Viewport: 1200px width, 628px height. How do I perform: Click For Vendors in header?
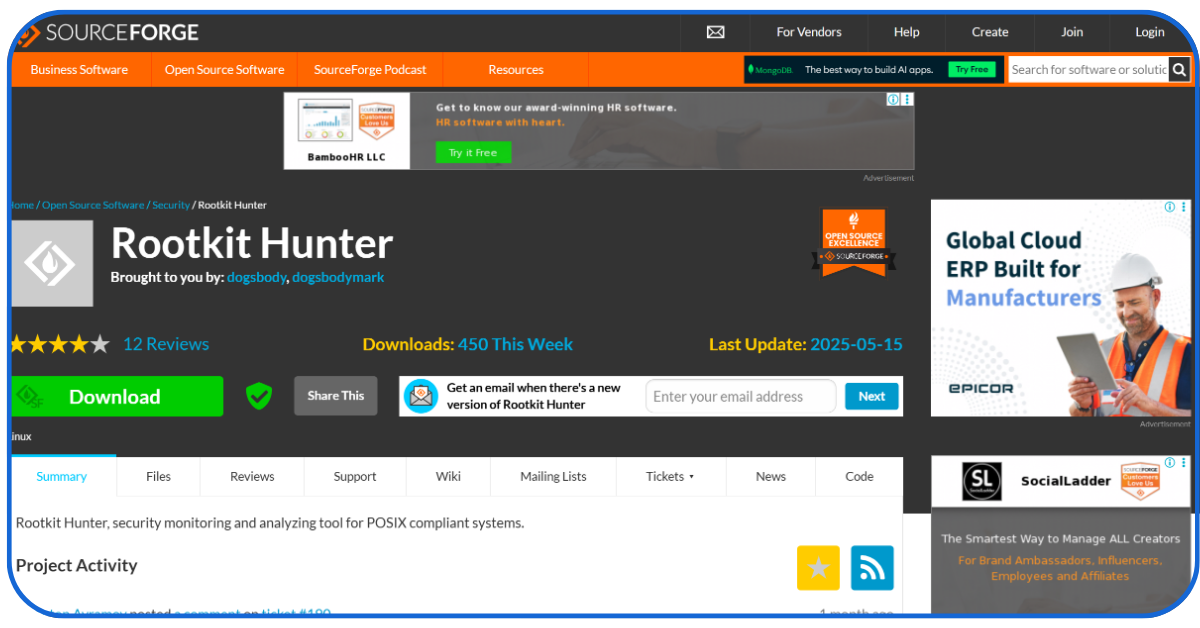click(x=809, y=32)
